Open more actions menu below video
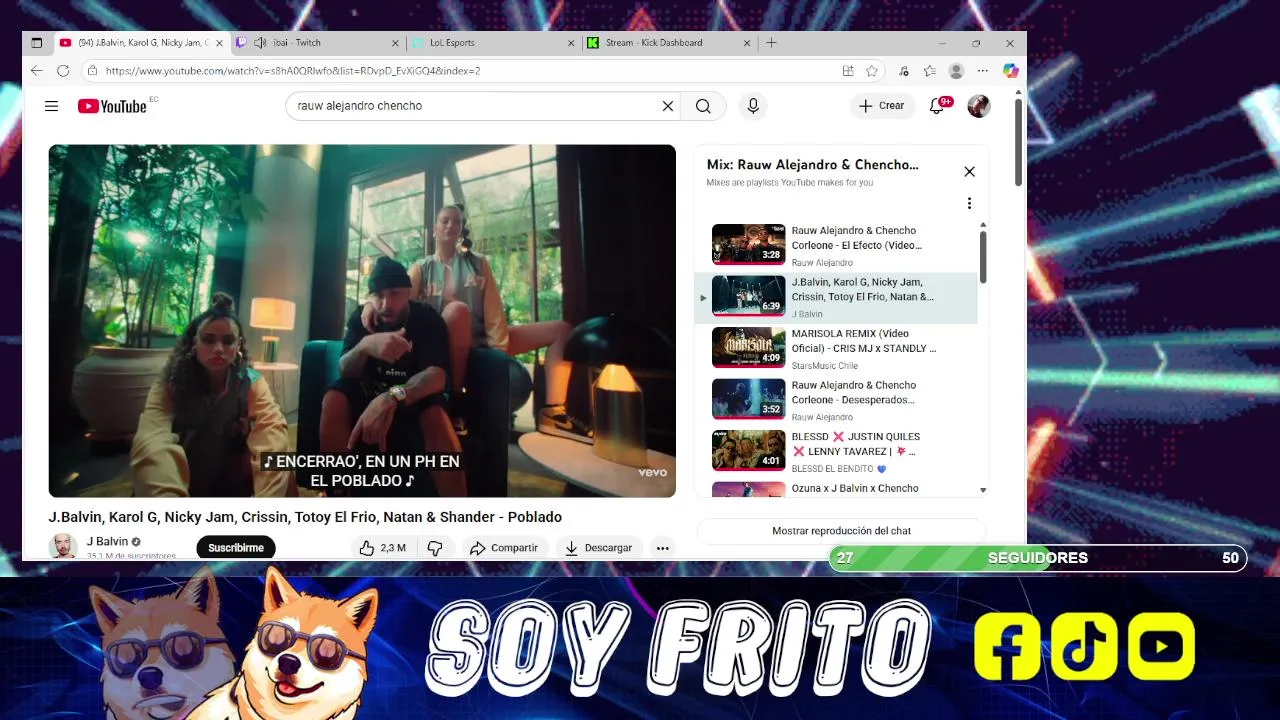The image size is (1280, 720). 662,548
